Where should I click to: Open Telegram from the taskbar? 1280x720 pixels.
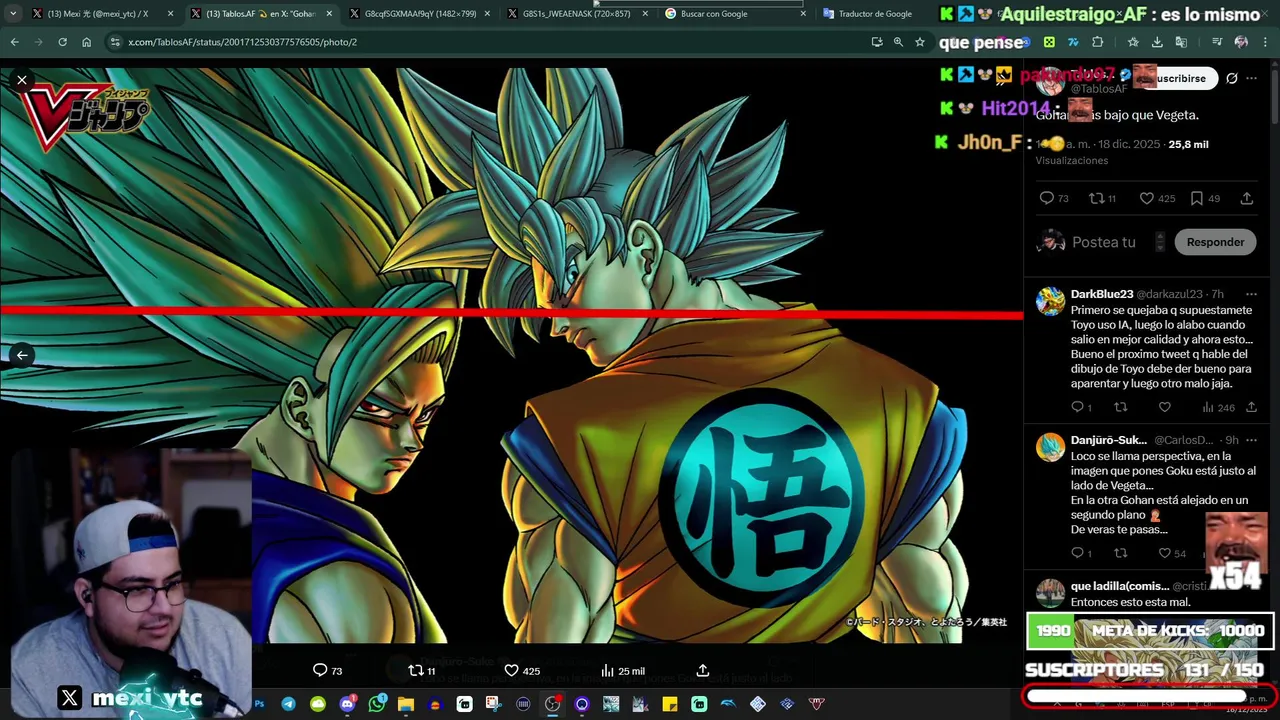[x=288, y=704]
